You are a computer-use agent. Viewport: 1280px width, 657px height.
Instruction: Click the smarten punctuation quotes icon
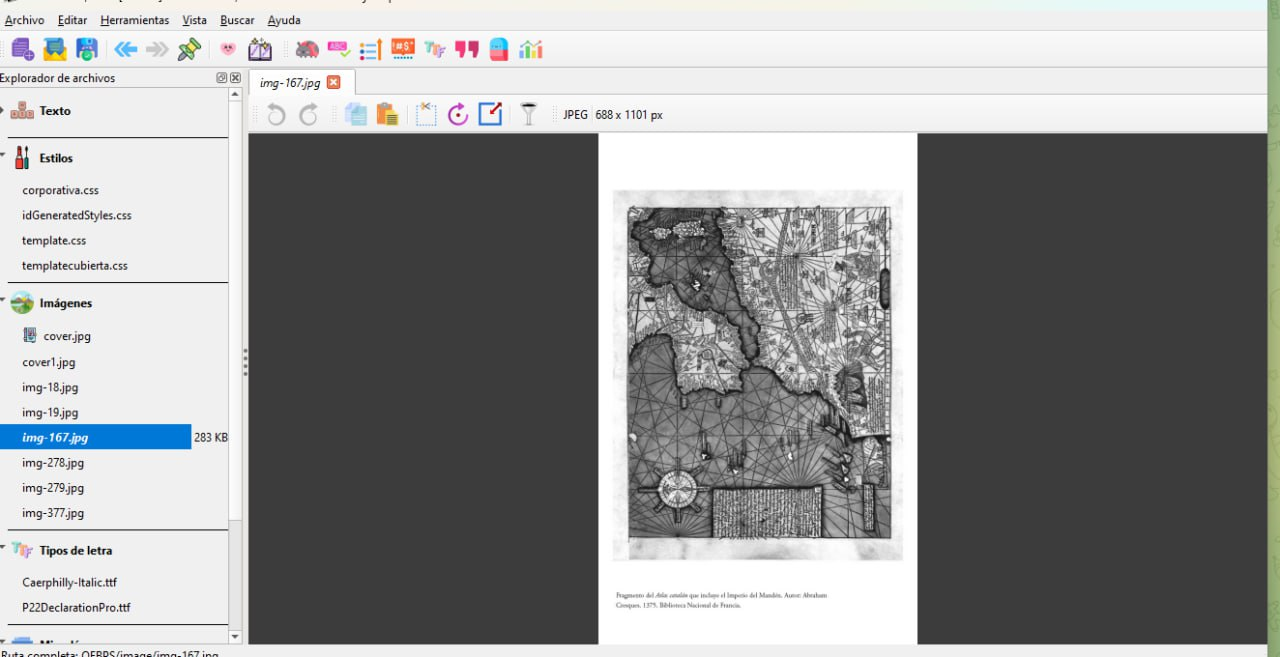(x=467, y=49)
